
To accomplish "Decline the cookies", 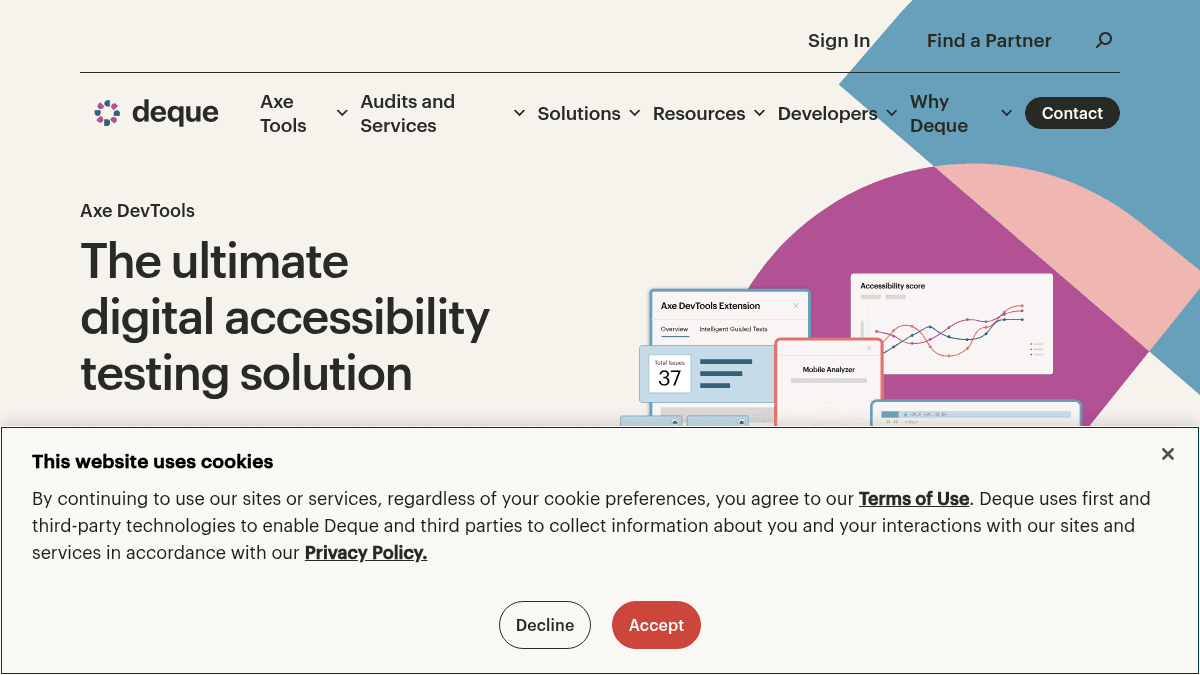I will pyautogui.click(x=545, y=625).
